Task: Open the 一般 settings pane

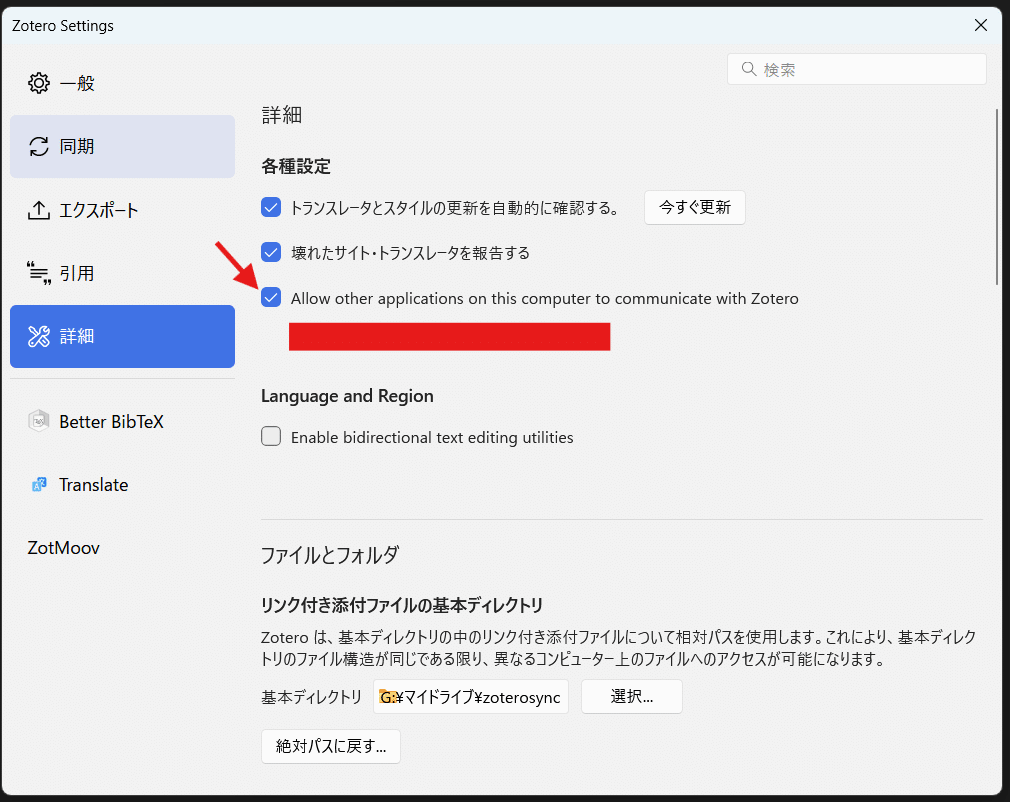Action: click(122, 83)
